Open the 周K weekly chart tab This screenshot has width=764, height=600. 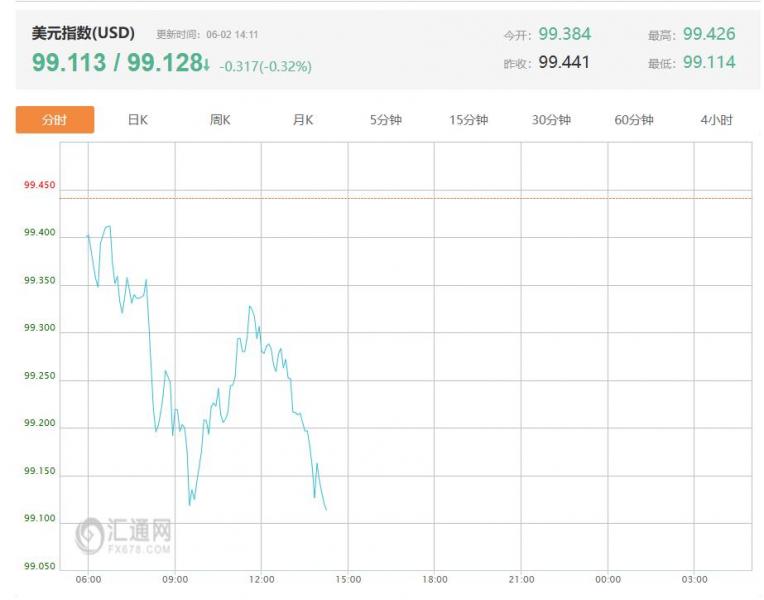[220, 119]
